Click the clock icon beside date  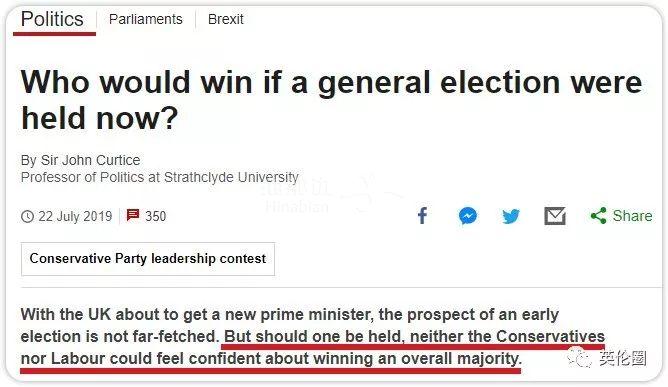tap(27, 217)
